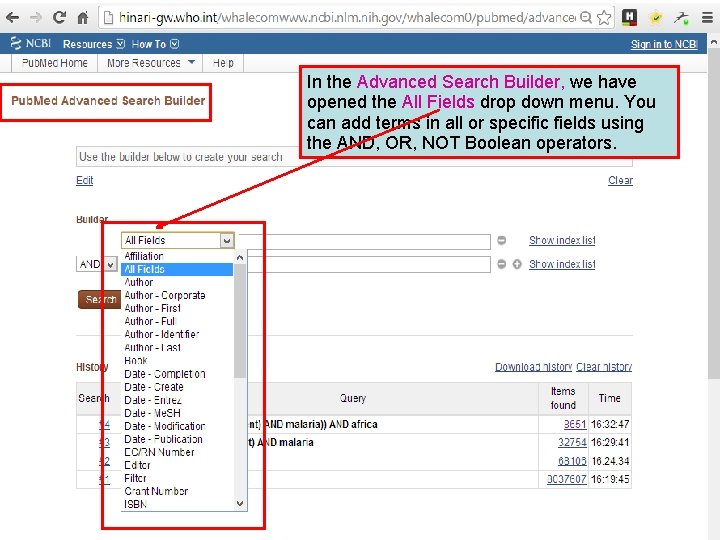720x540 pixels.
Task: Select All Fields option in list
Action: tap(178, 270)
